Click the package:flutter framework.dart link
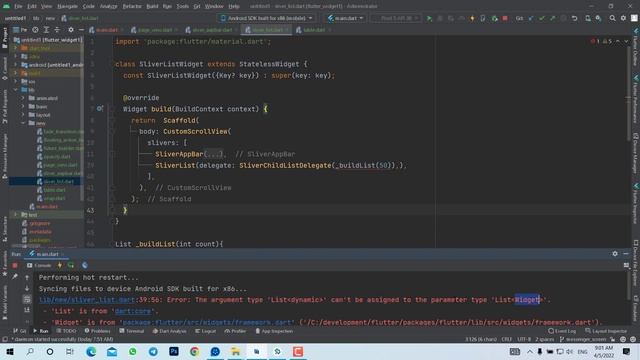640x360 pixels. coord(207,322)
